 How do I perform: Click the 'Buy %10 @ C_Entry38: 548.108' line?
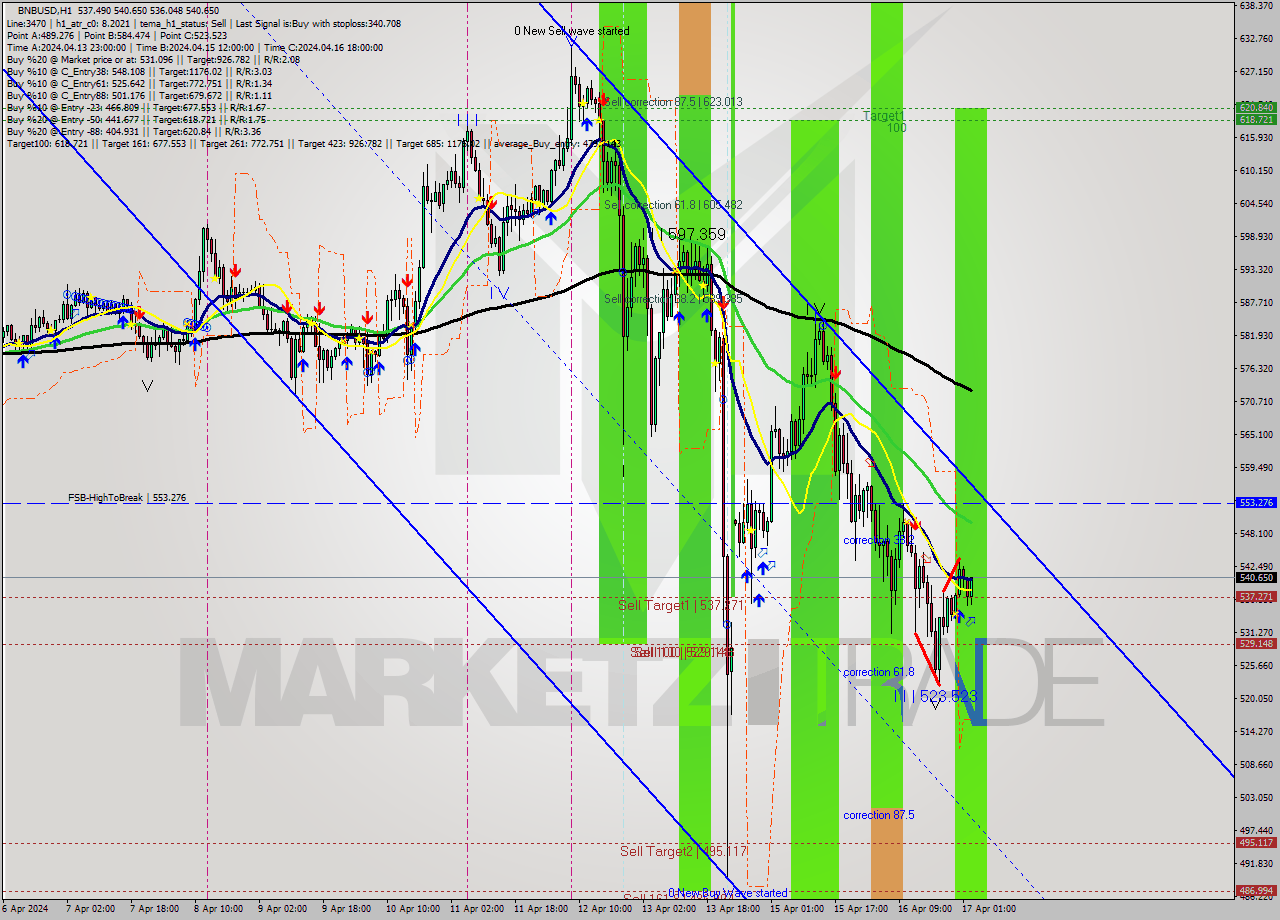click(139, 71)
